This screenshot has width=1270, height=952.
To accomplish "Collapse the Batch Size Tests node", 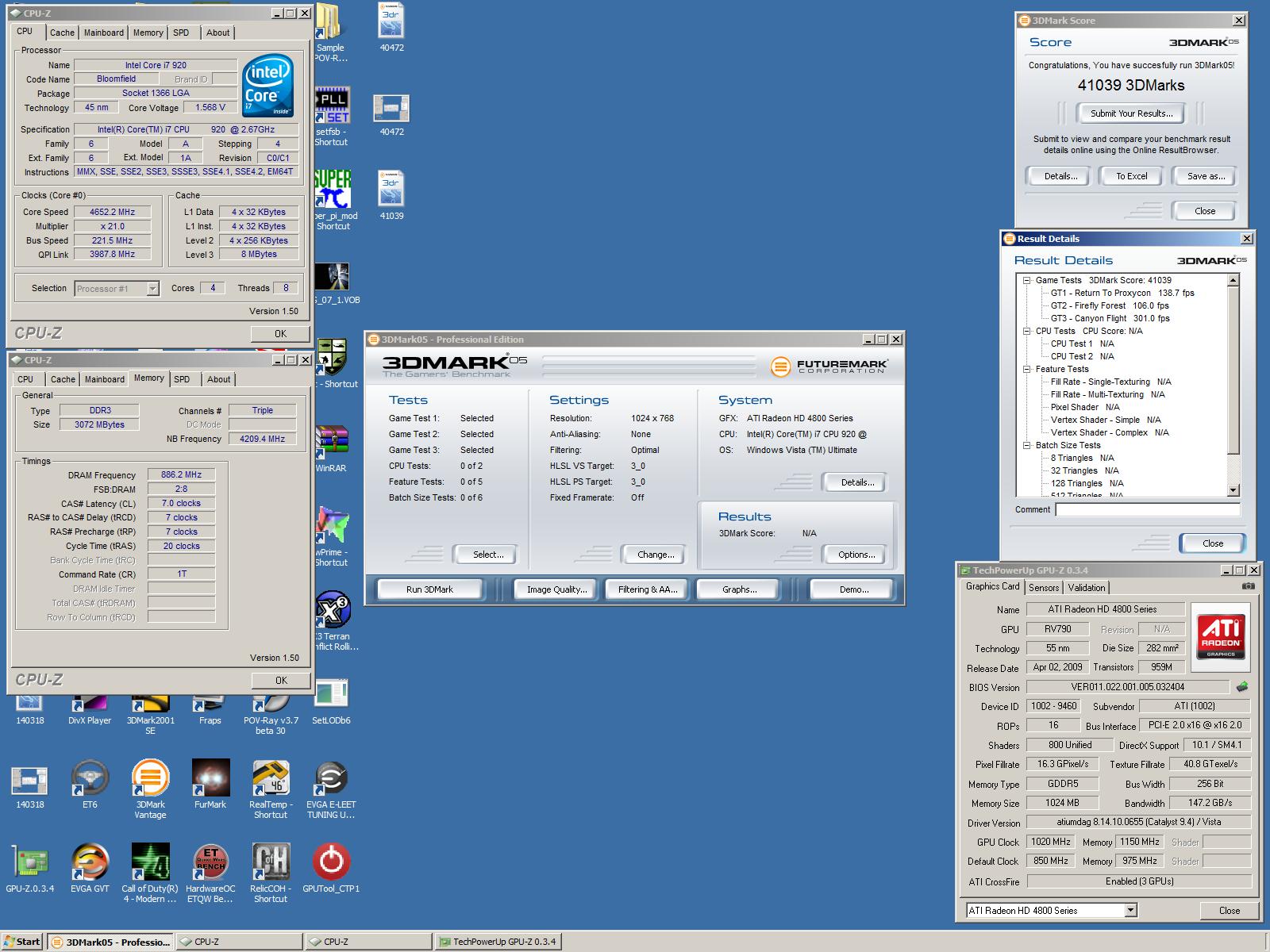I will click(1026, 445).
